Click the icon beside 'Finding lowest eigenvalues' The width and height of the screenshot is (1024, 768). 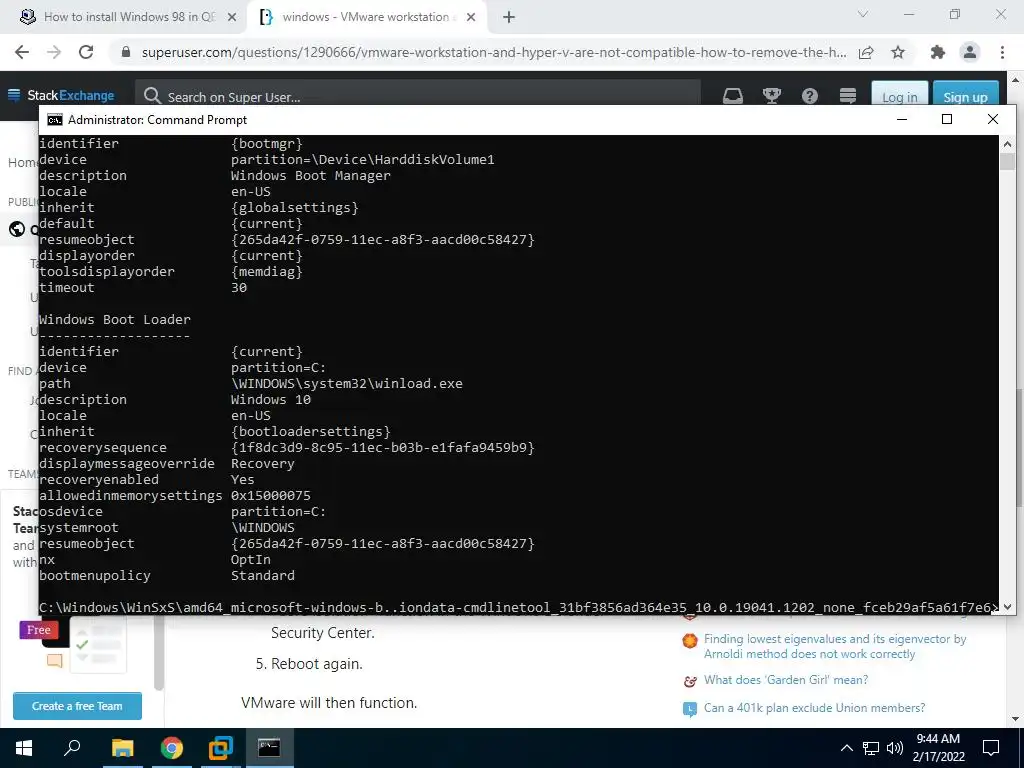tap(690, 641)
